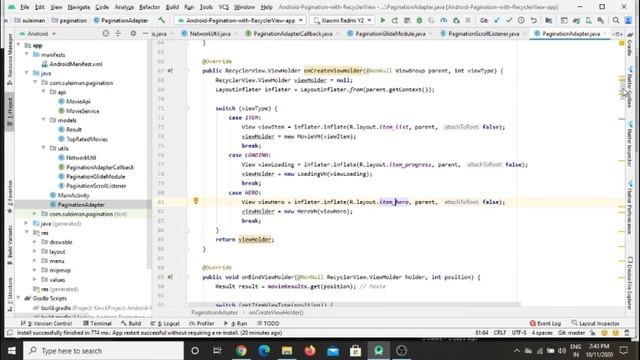Open the Profiler tool window button
640x360 pixels.
(x=202, y=323)
